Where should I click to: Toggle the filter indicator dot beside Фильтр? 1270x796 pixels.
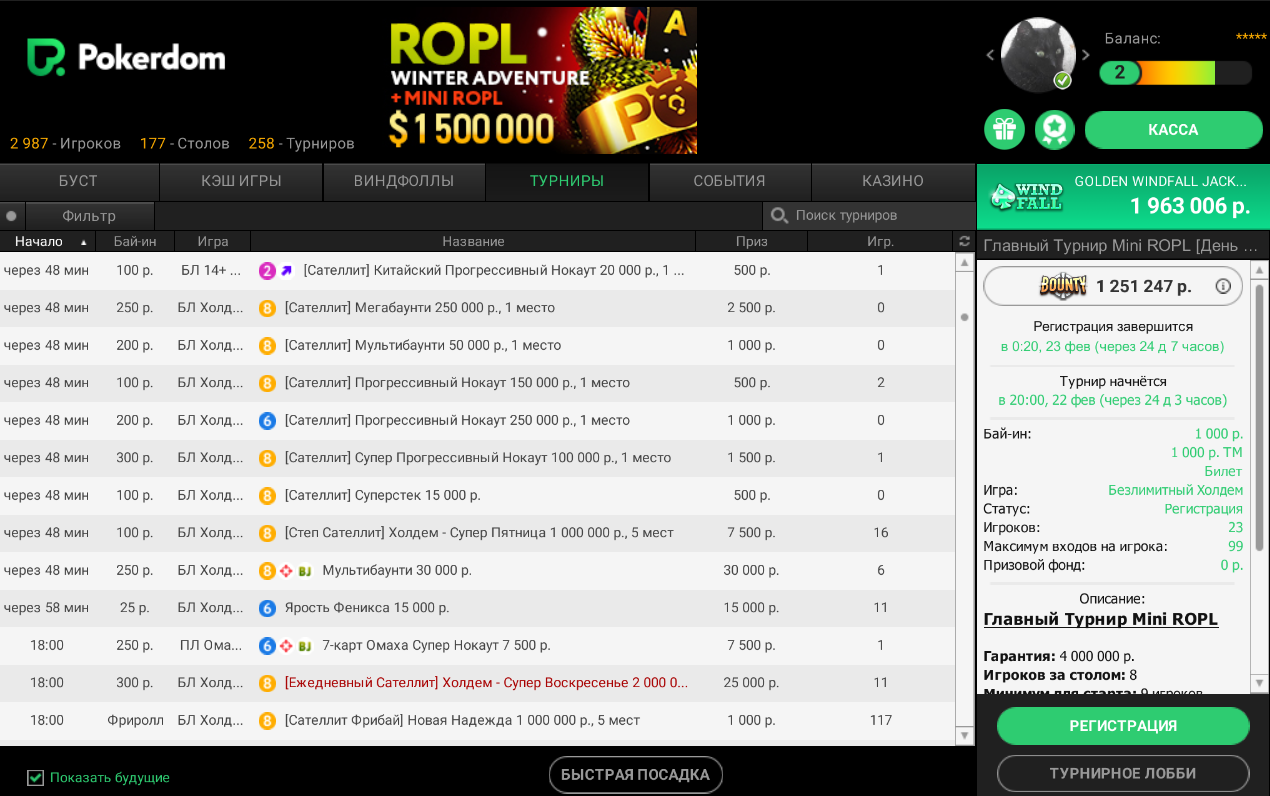pos(11,215)
